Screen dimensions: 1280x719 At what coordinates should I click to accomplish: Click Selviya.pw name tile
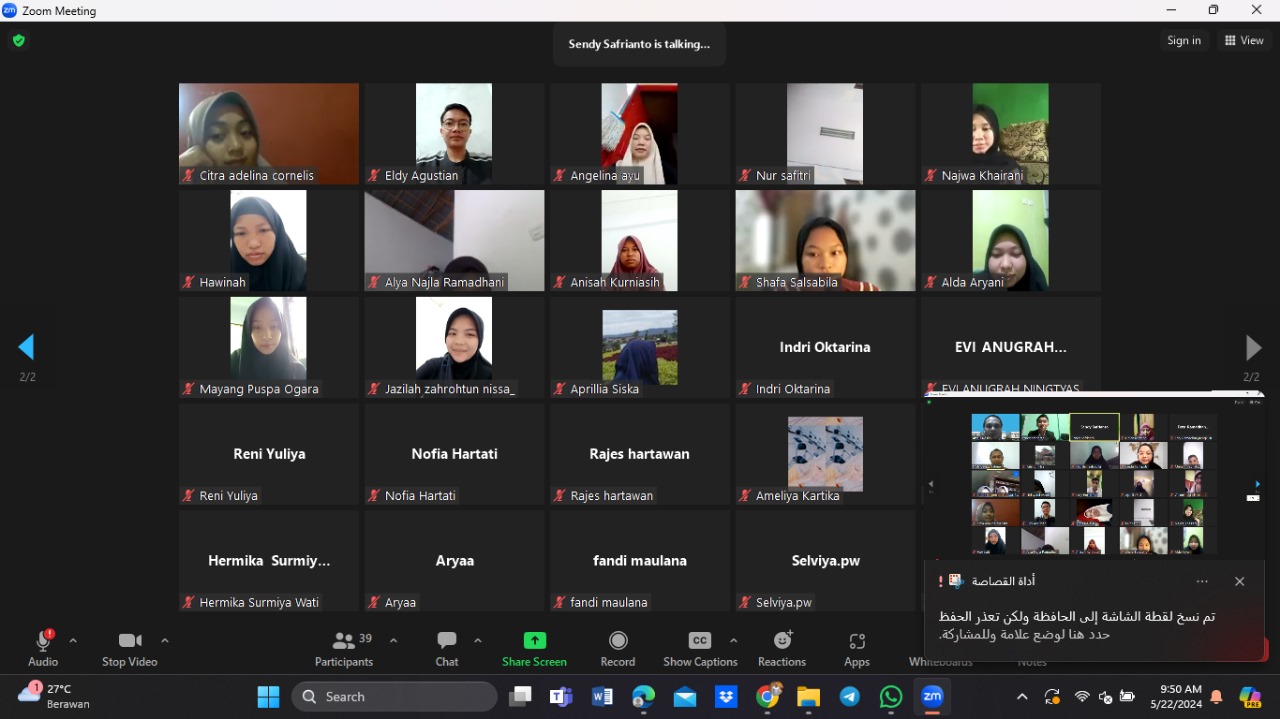coord(825,561)
